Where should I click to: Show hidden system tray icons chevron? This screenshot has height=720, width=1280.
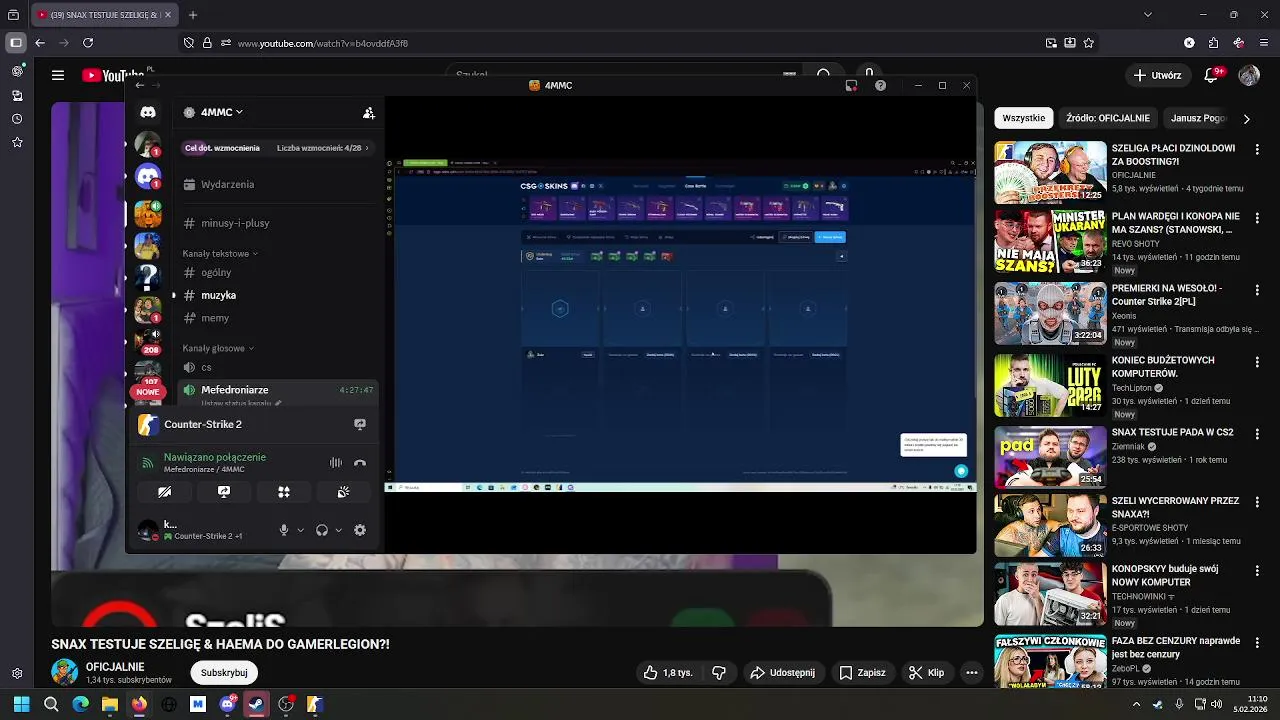coord(1136,704)
